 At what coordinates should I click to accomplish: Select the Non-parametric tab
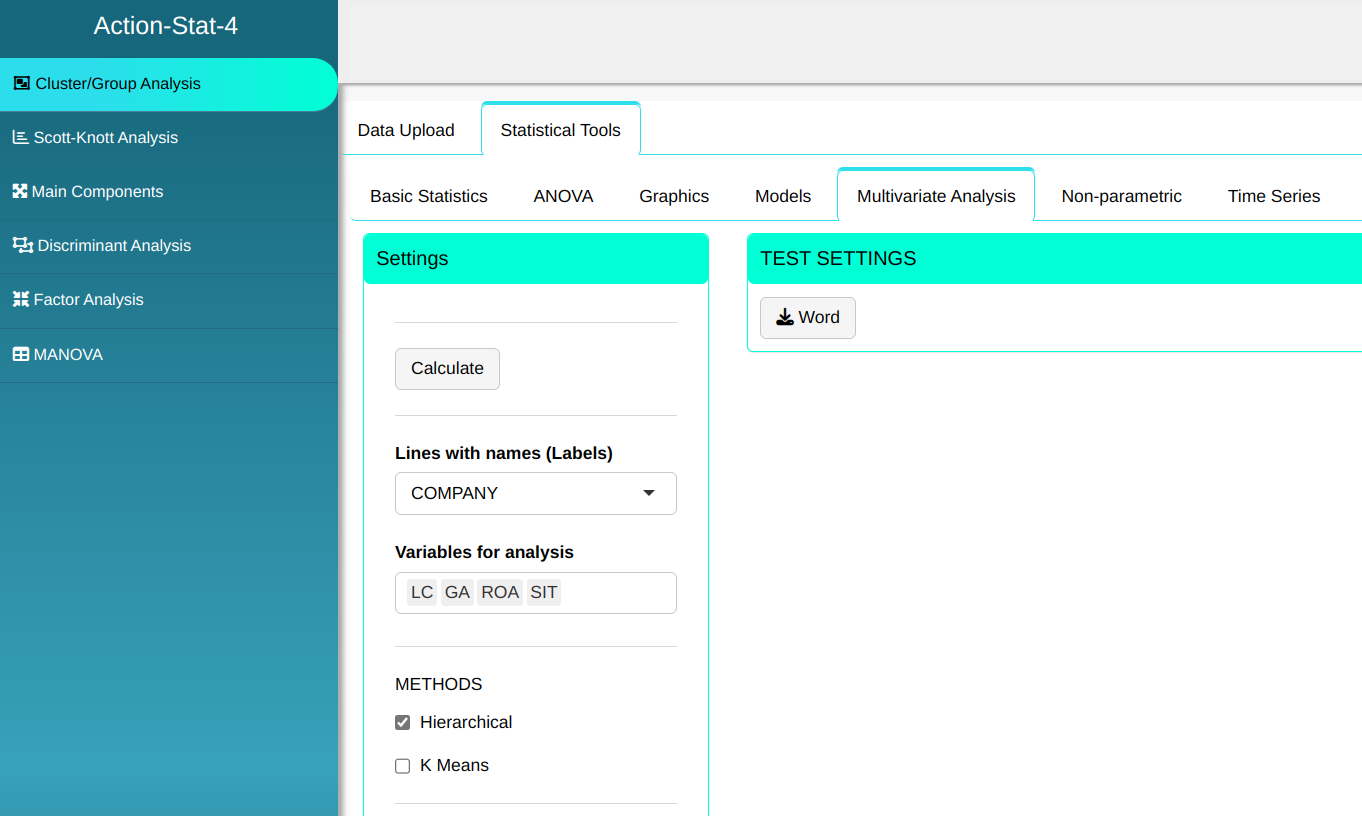[x=1121, y=197]
